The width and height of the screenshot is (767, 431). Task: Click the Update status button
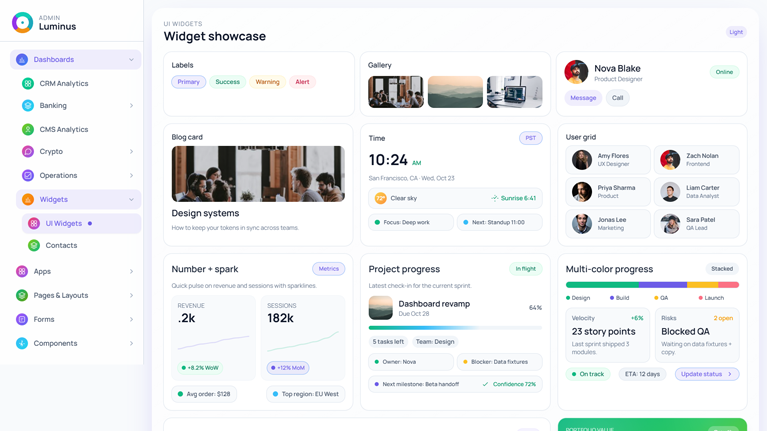coord(706,374)
